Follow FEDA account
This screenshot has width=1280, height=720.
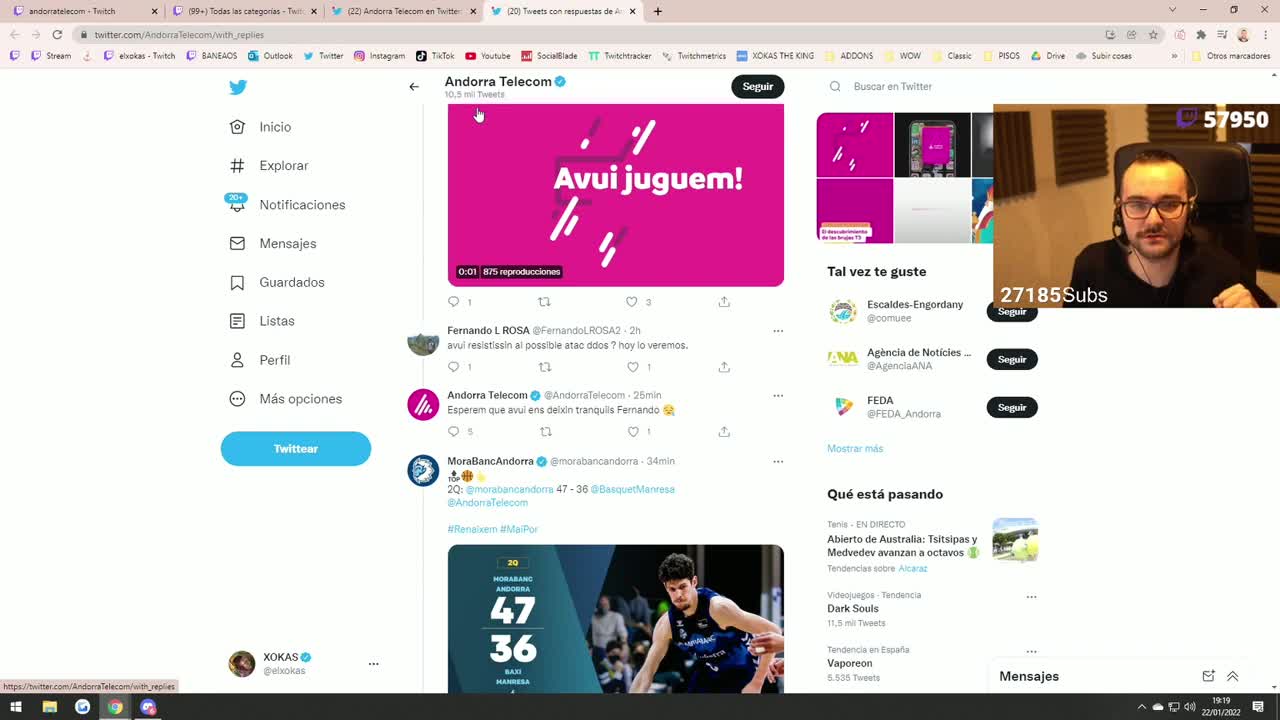tap(1012, 407)
